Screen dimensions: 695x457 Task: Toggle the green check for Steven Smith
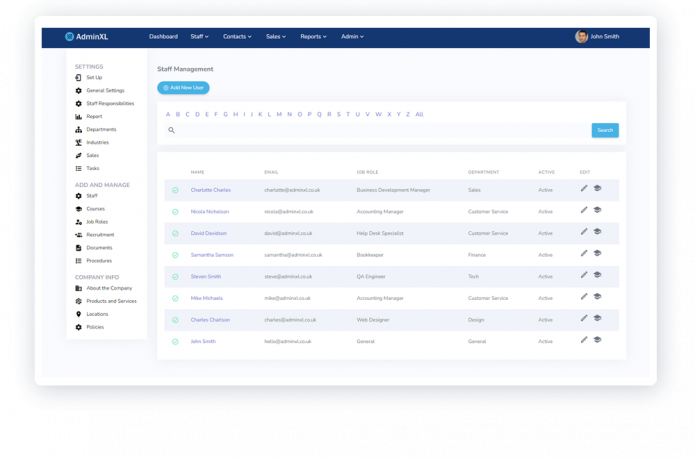(176, 277)
